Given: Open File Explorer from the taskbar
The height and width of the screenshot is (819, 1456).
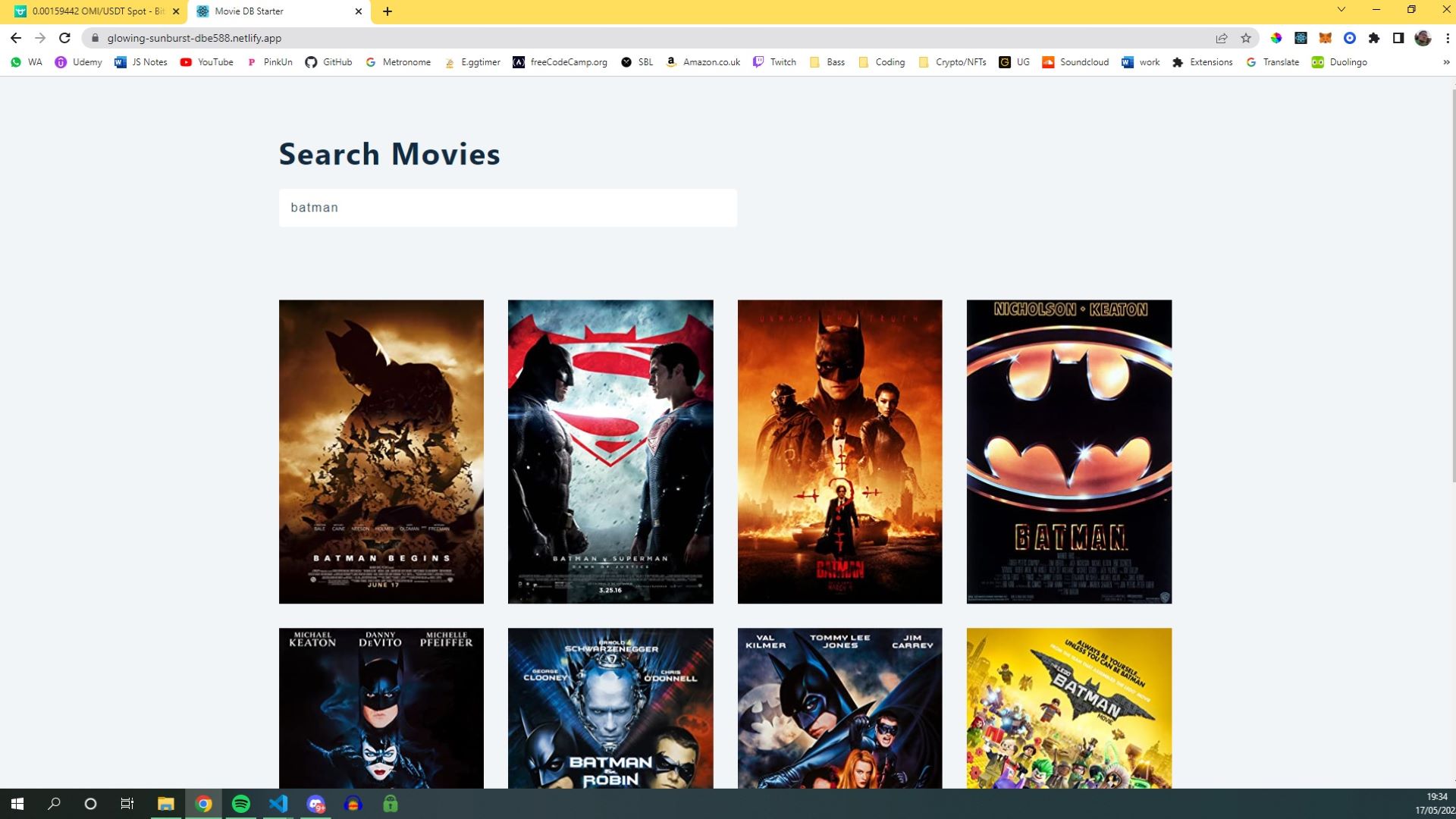Looking at the screenshot, I should 165,804.
